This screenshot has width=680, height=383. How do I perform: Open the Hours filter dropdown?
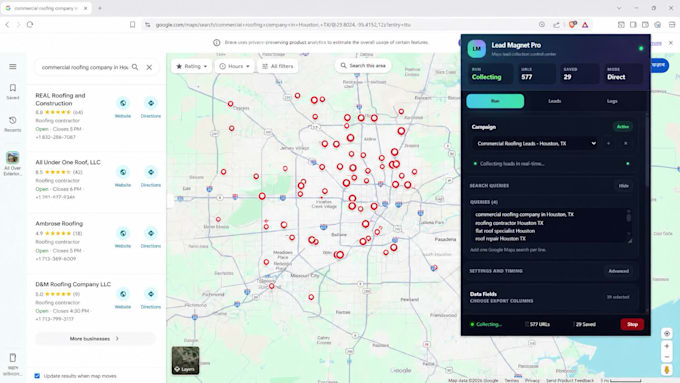click(x=234, y=66)
